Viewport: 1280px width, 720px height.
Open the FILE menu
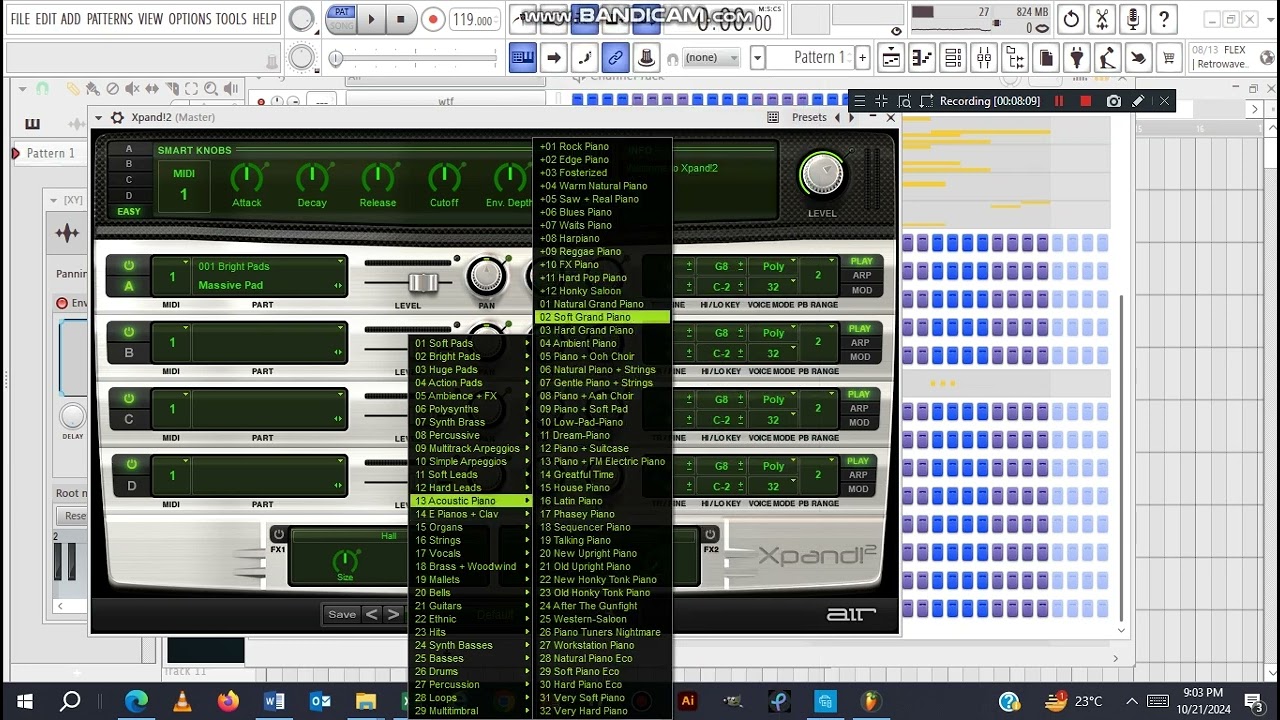pos(20,19)
